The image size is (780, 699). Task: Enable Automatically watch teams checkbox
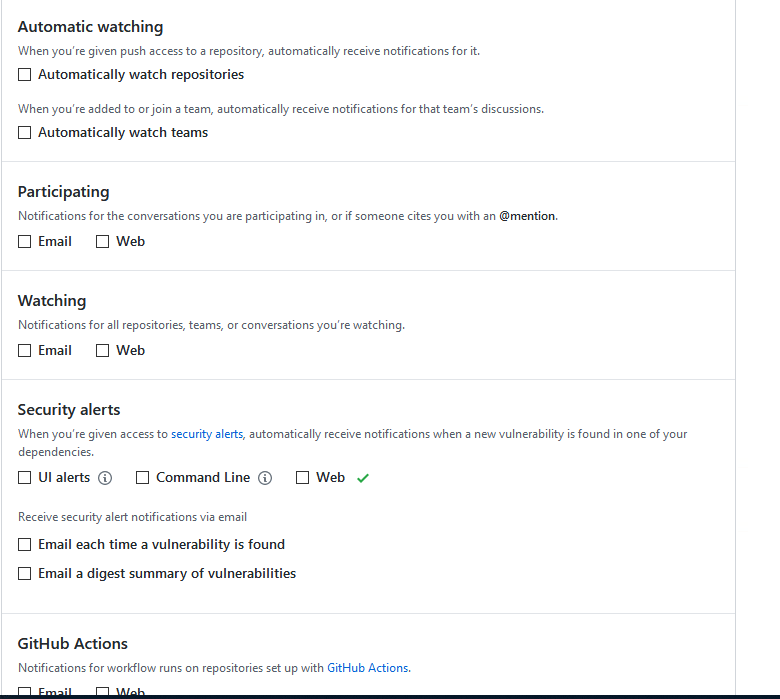coord(24,132)
